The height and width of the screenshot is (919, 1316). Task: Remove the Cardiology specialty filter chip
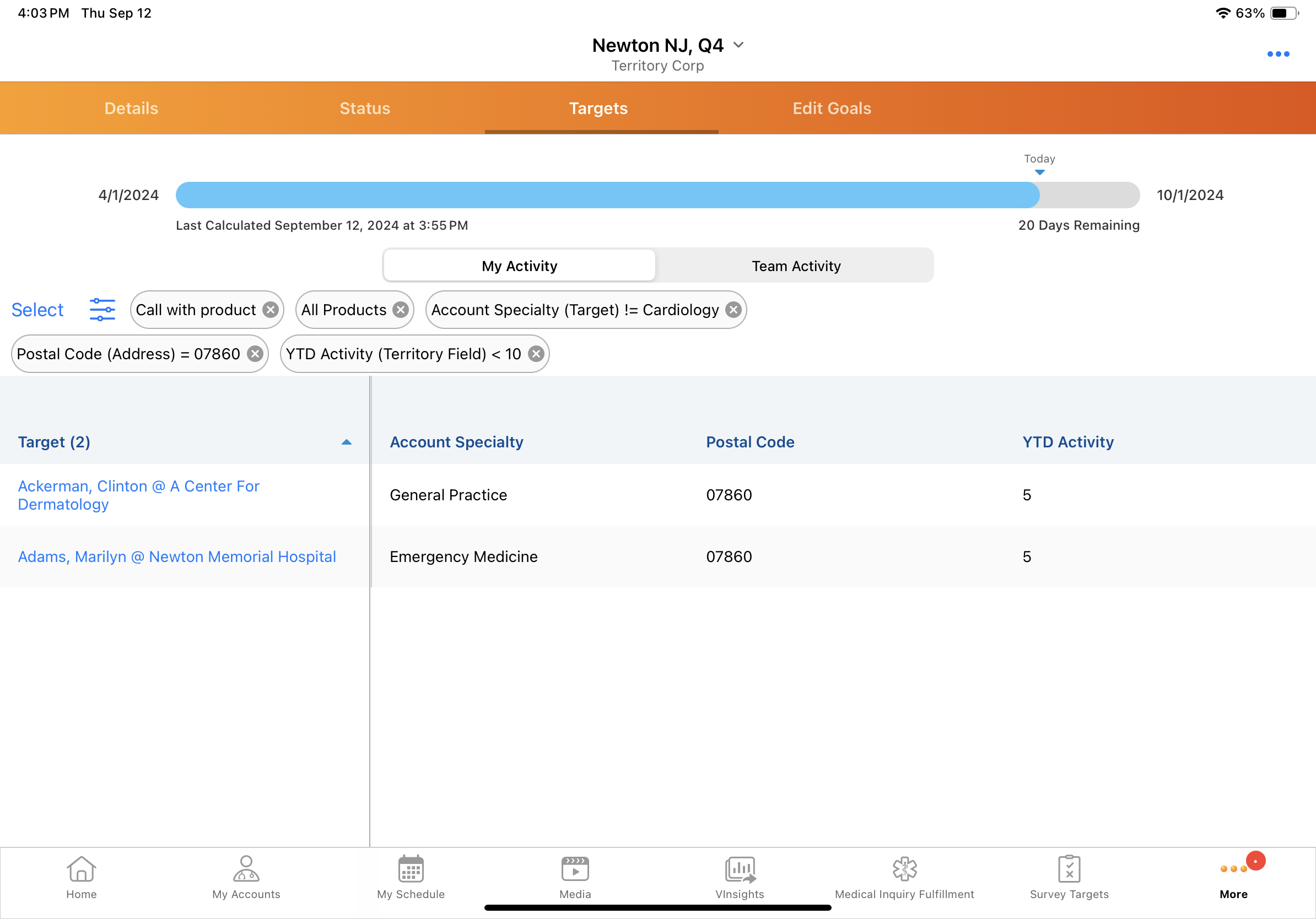pos(732,310)
